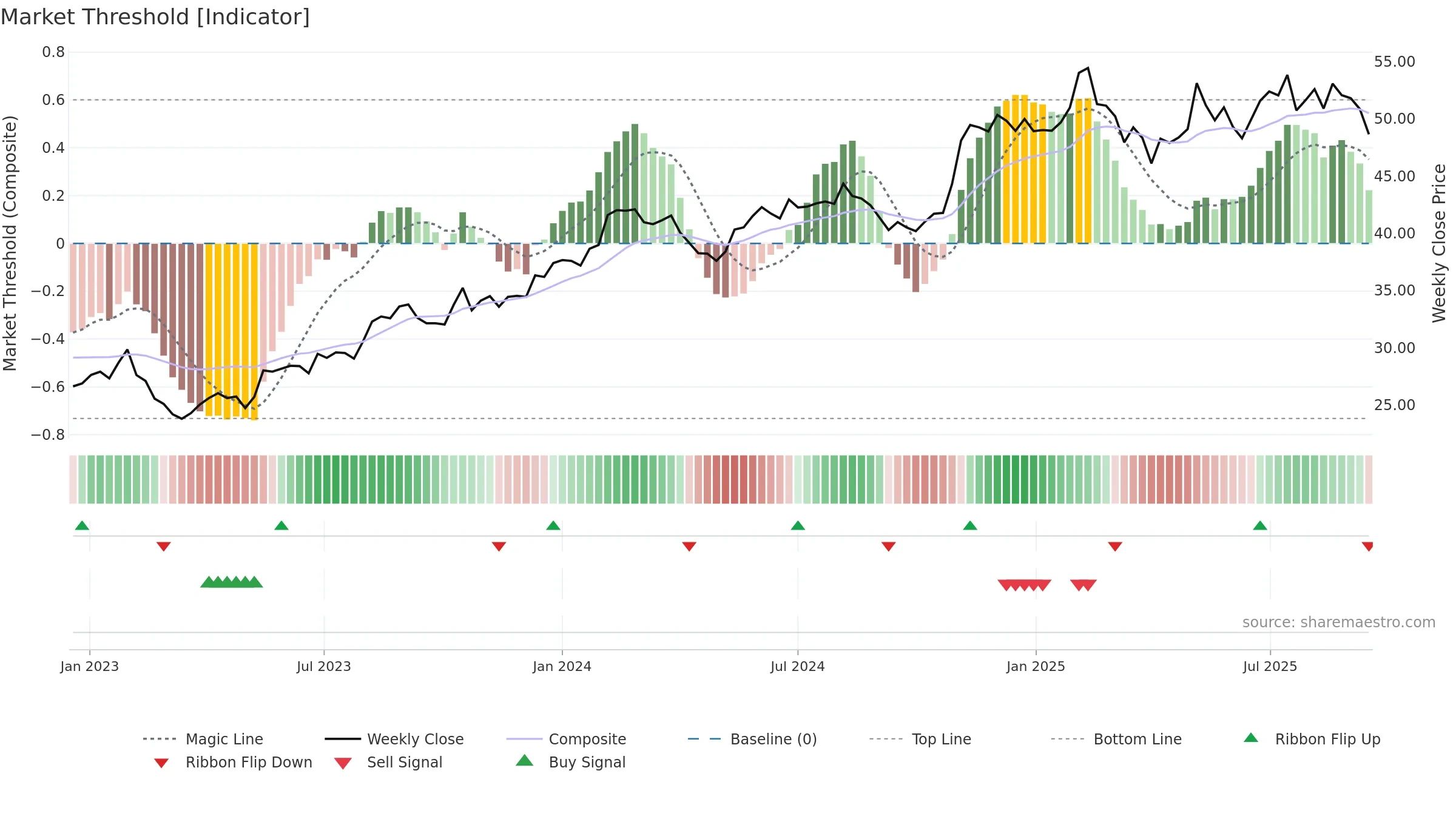Click the Market Threshold [Indicator] chart title
Screen dimensions: 1456x819
pyautogui.click(x=155, y=17)
